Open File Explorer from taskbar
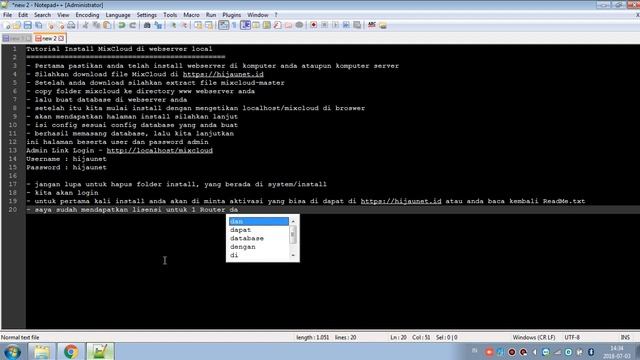The width and height of the screenshot is (640, 360). pos(42,351)
